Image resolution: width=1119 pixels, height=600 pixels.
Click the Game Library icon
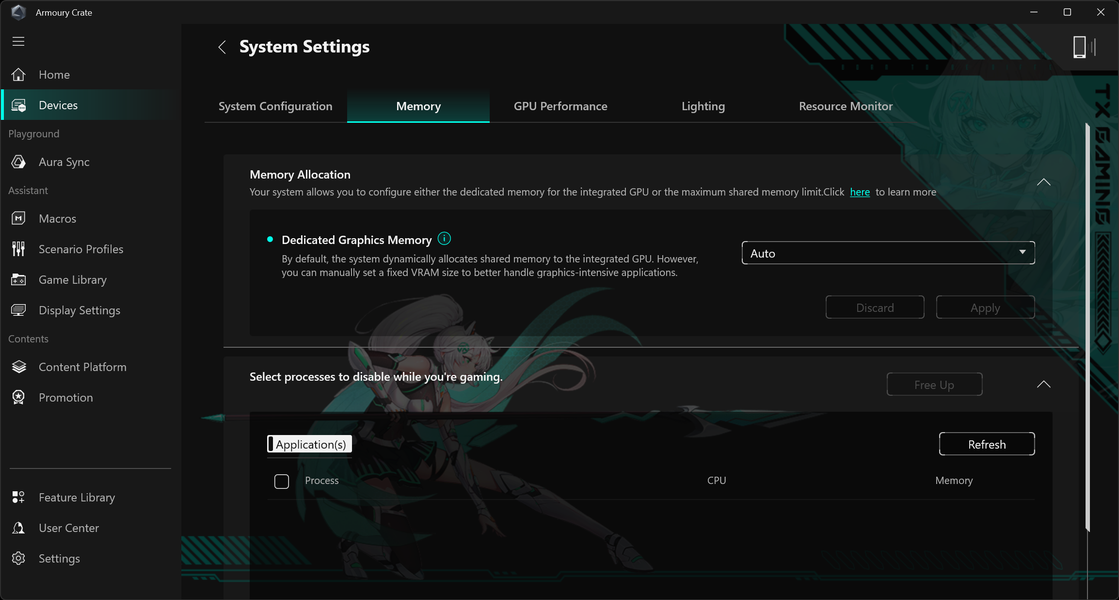click(19, 280)
